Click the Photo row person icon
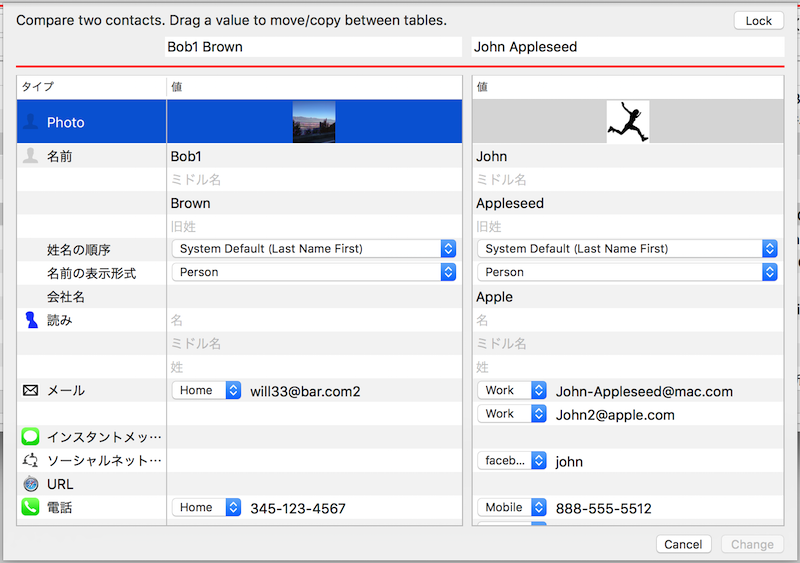The image size is (800, 563). point(30,122)
